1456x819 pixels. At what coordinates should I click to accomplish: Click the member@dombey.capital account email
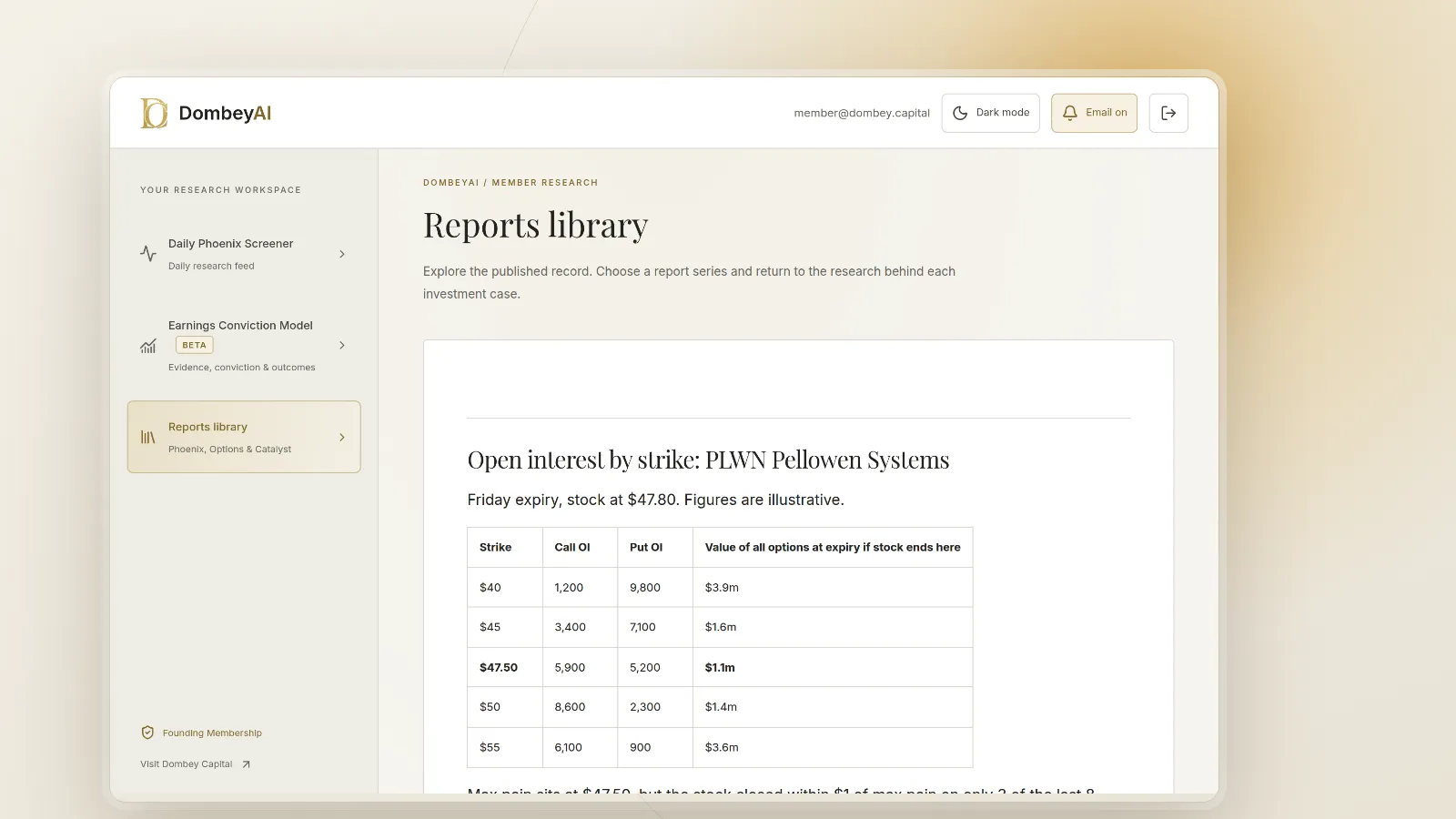click(862, 113)
